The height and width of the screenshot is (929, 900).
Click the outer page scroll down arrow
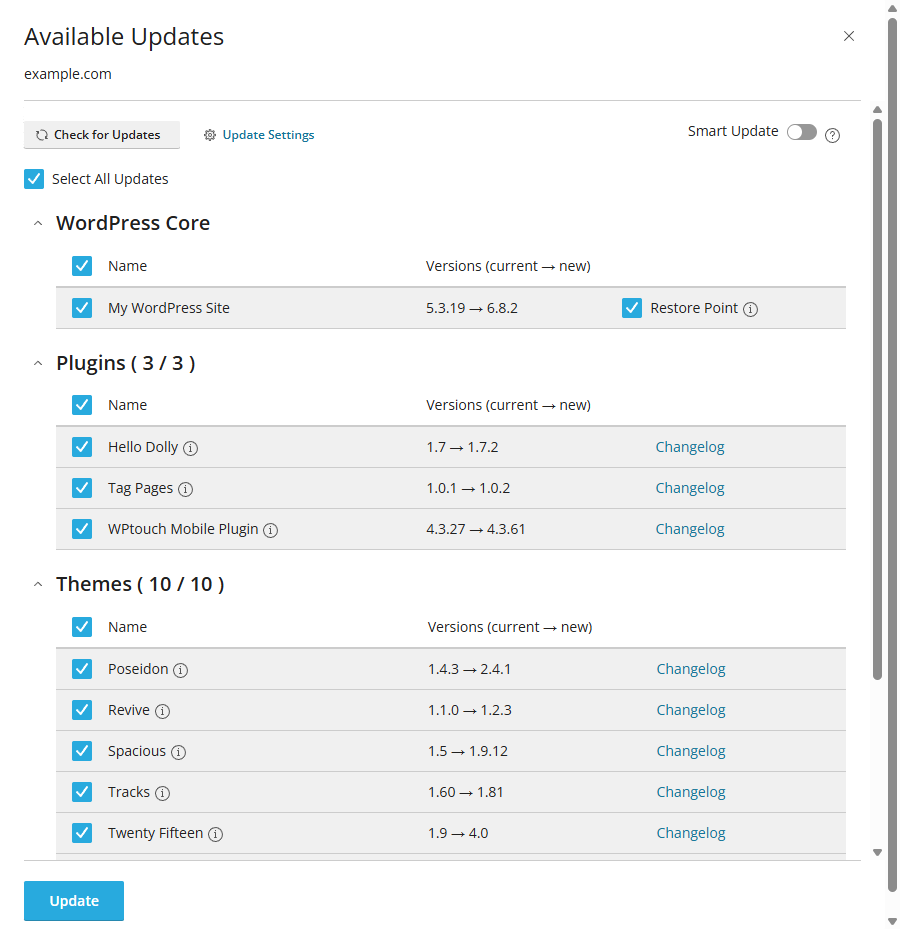(892, 921)
